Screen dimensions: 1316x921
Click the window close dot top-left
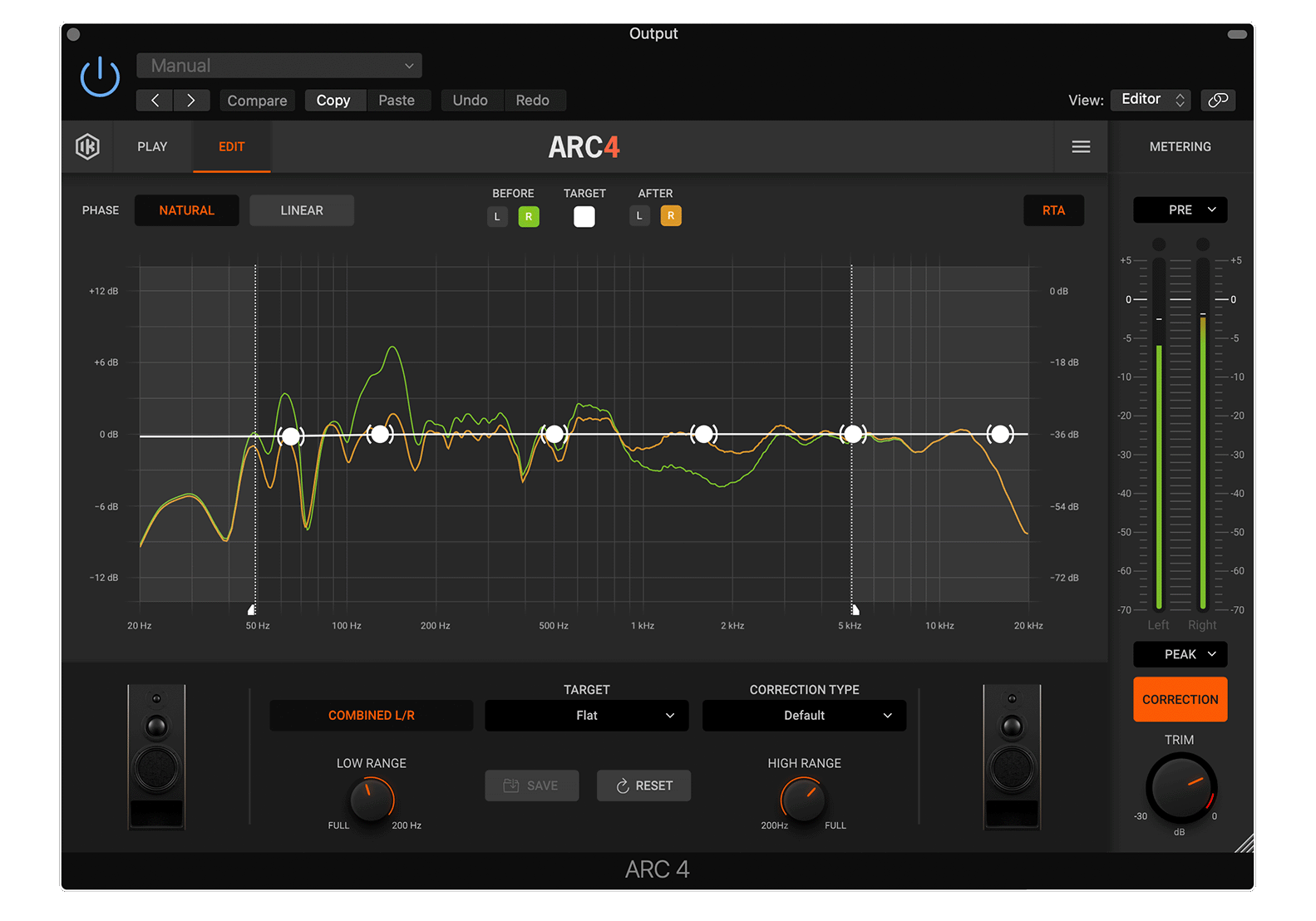[x=73, y=34]
